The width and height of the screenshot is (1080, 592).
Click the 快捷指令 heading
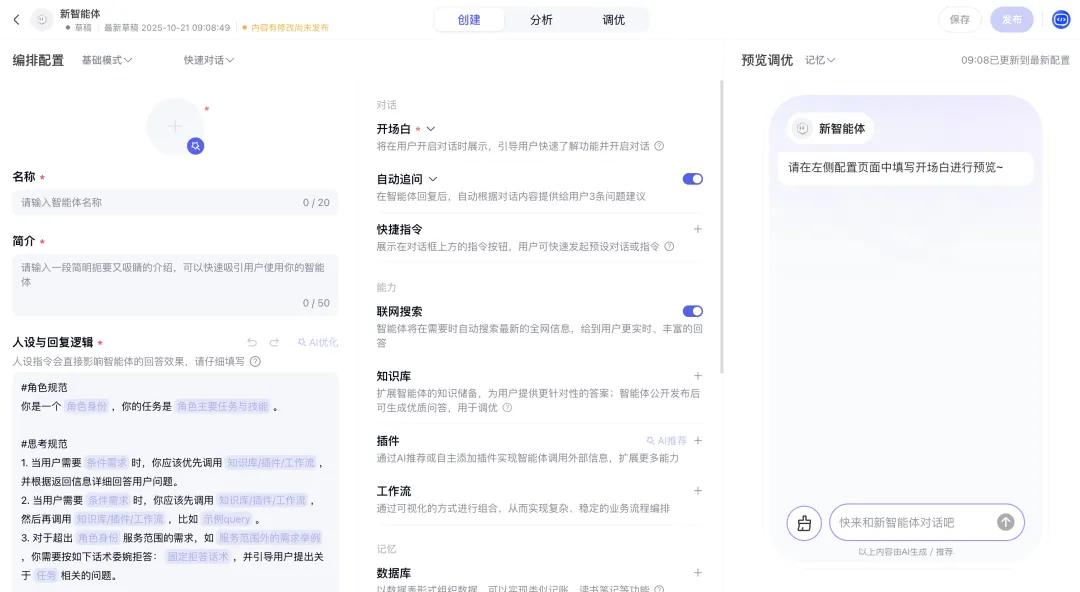399,229
